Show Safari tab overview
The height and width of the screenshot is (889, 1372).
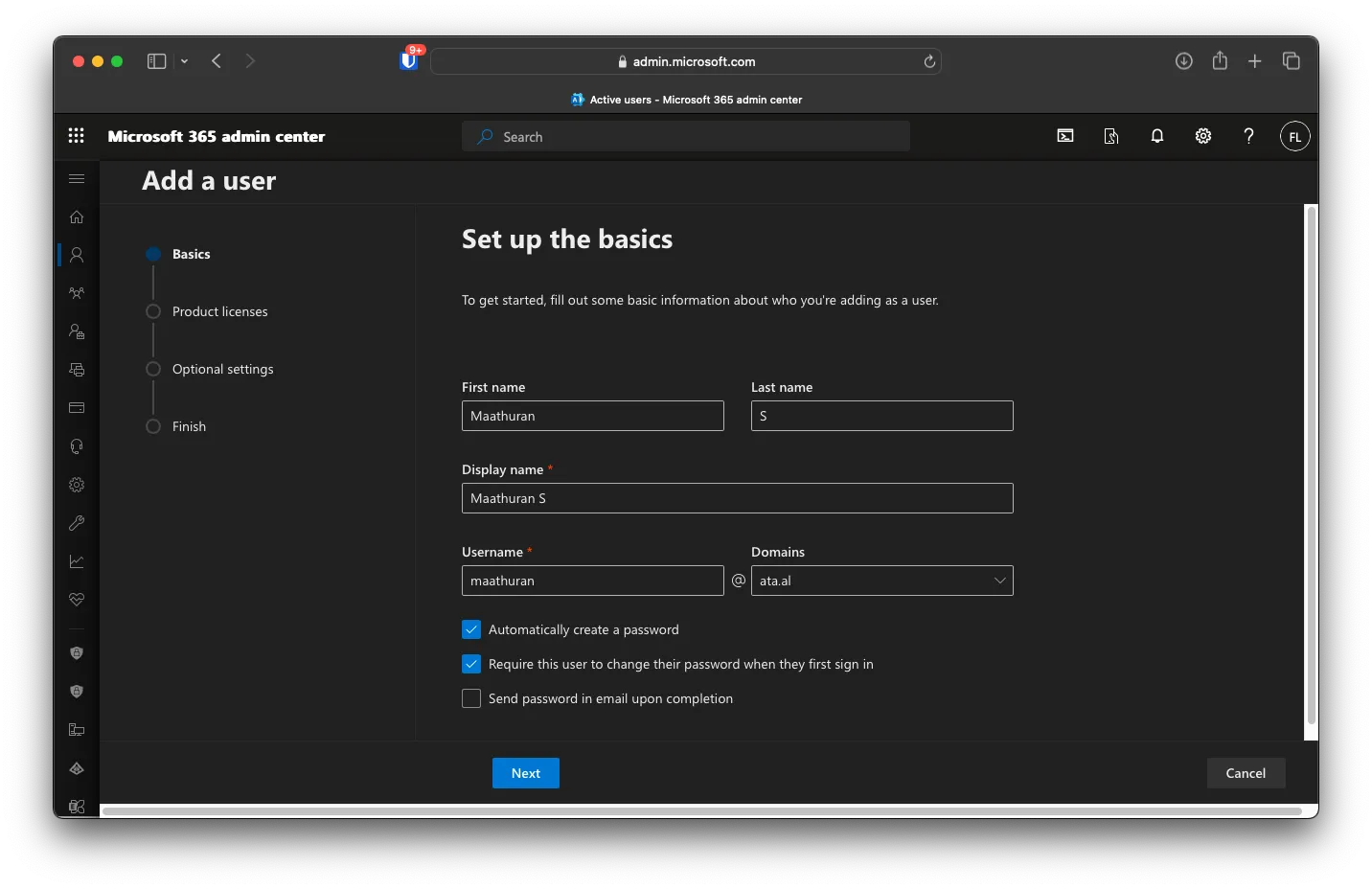pos(1292,61)
